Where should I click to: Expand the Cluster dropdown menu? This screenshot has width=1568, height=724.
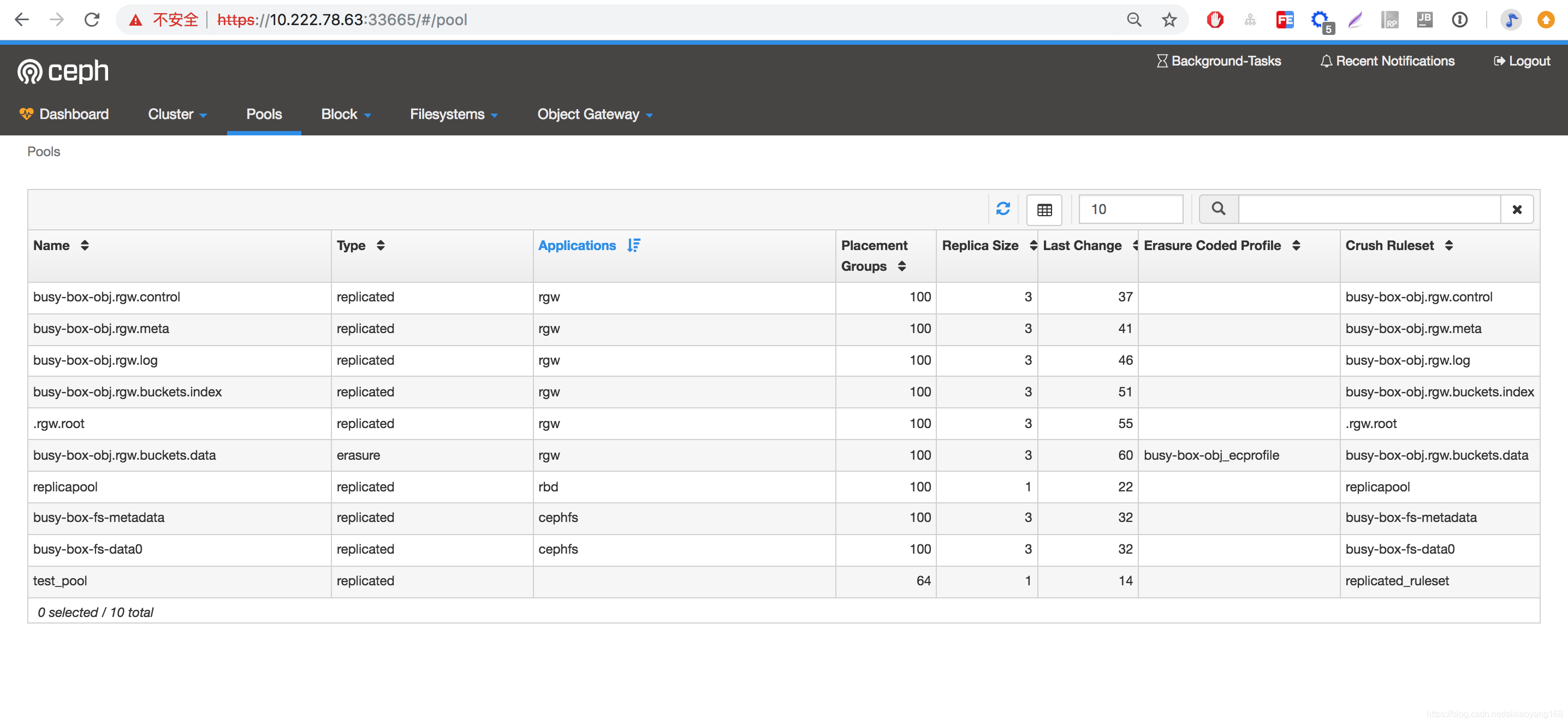(x=179, y=113)
